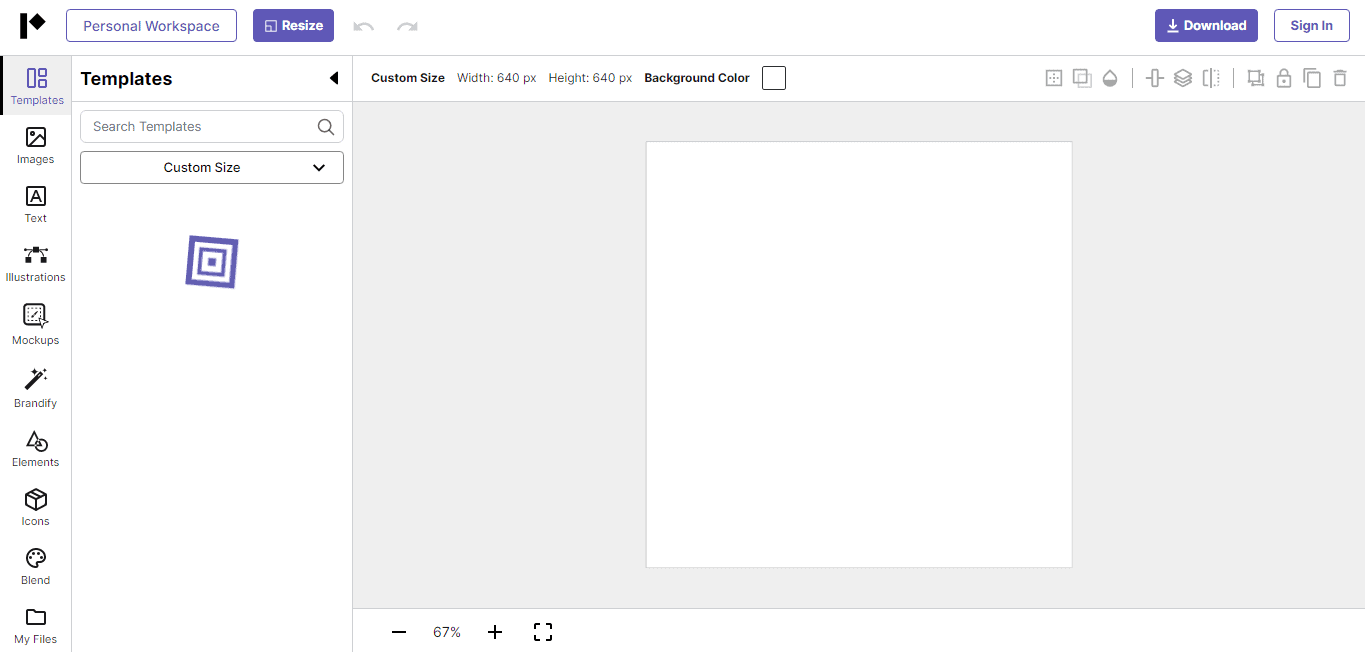
Task: Select the Brandify tool
Action: 35,386
